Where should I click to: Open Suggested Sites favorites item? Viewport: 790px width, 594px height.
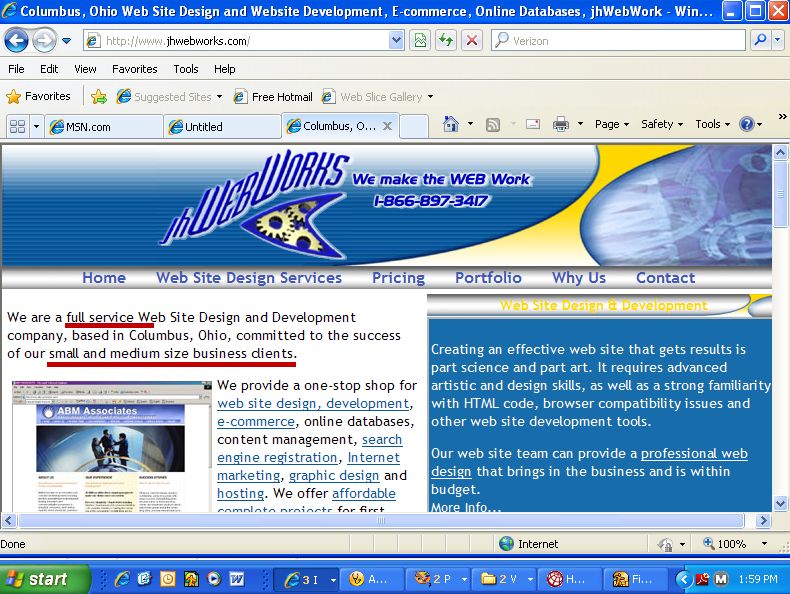[x=169, y=96]
